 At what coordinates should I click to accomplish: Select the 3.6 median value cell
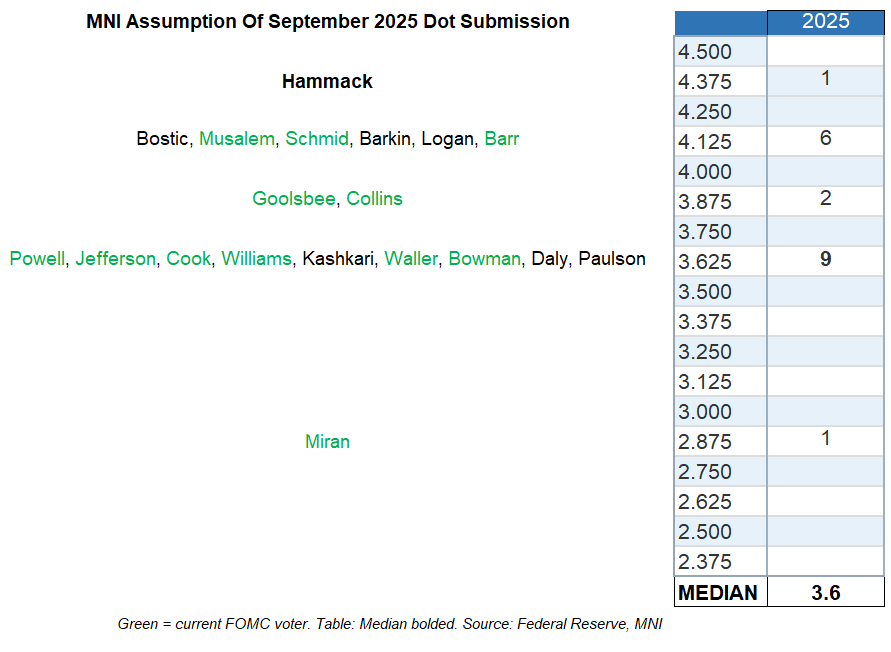tap(825, 593)
